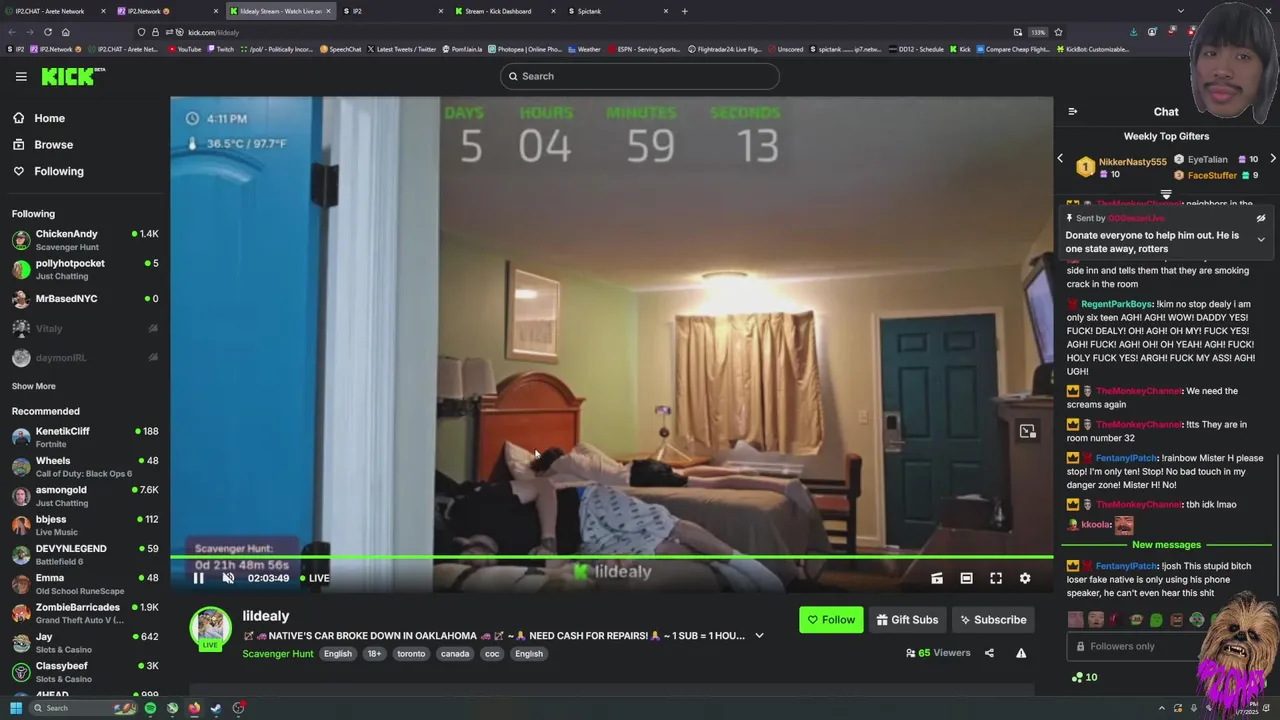The image size is (1280, 720).
Task: Toggle theater mode on player
Action: pos(966,578)
